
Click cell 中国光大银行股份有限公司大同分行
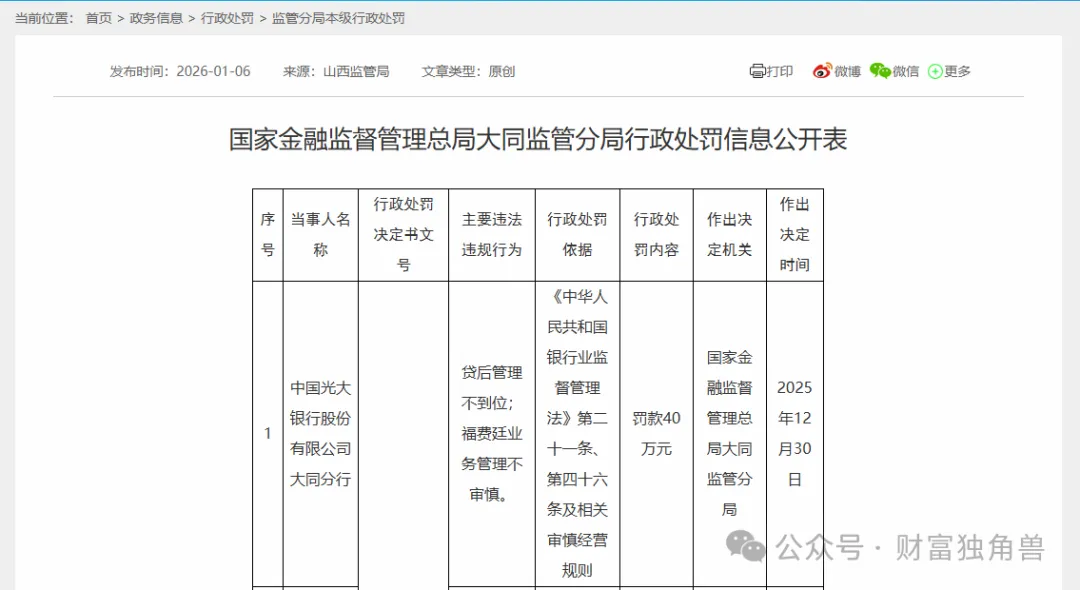tap(320, 434)
